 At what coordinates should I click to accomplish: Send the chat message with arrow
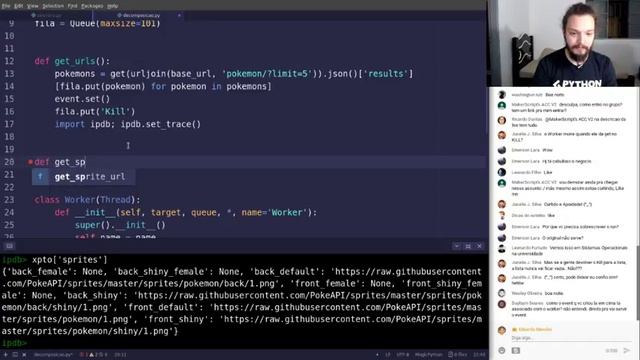coord(627,351)
